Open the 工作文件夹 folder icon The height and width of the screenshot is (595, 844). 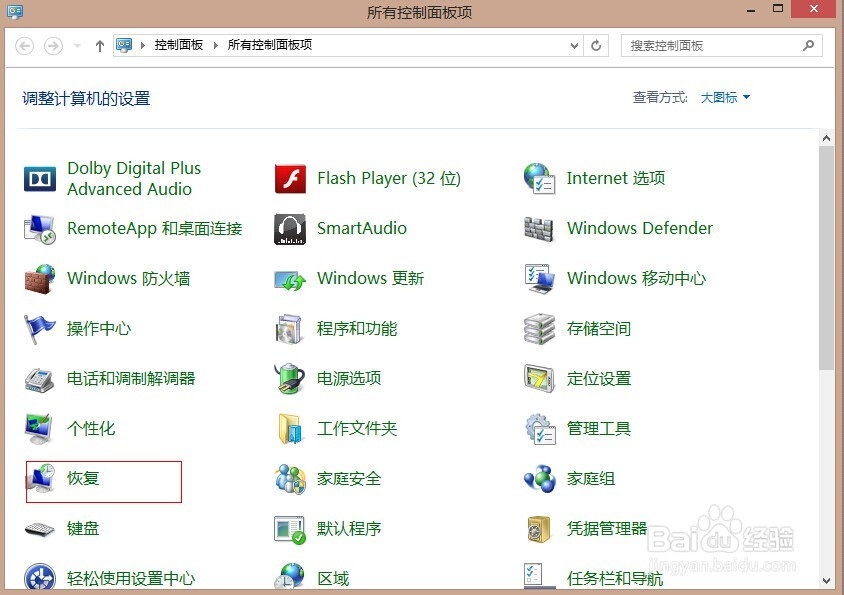[290, 429]
